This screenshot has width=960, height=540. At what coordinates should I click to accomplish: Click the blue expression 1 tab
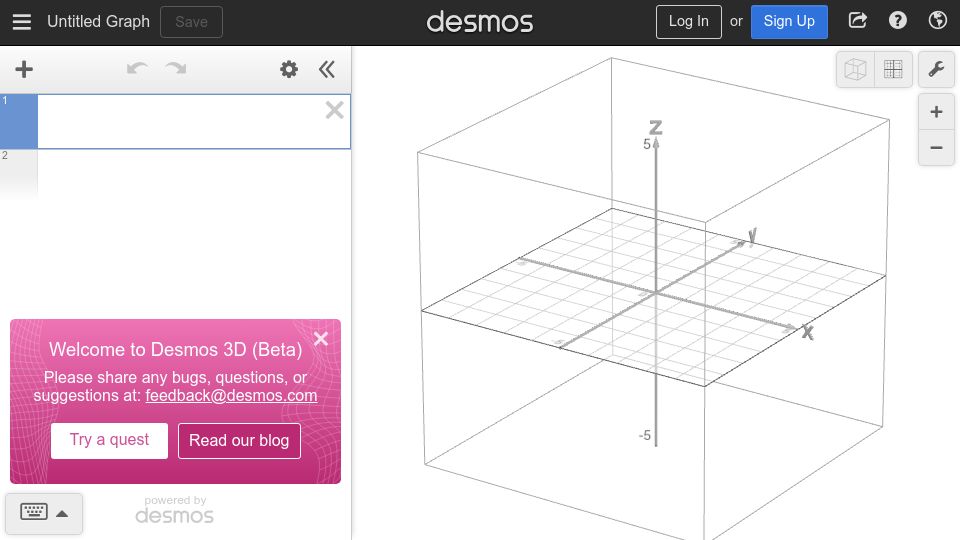coord(19,121)
